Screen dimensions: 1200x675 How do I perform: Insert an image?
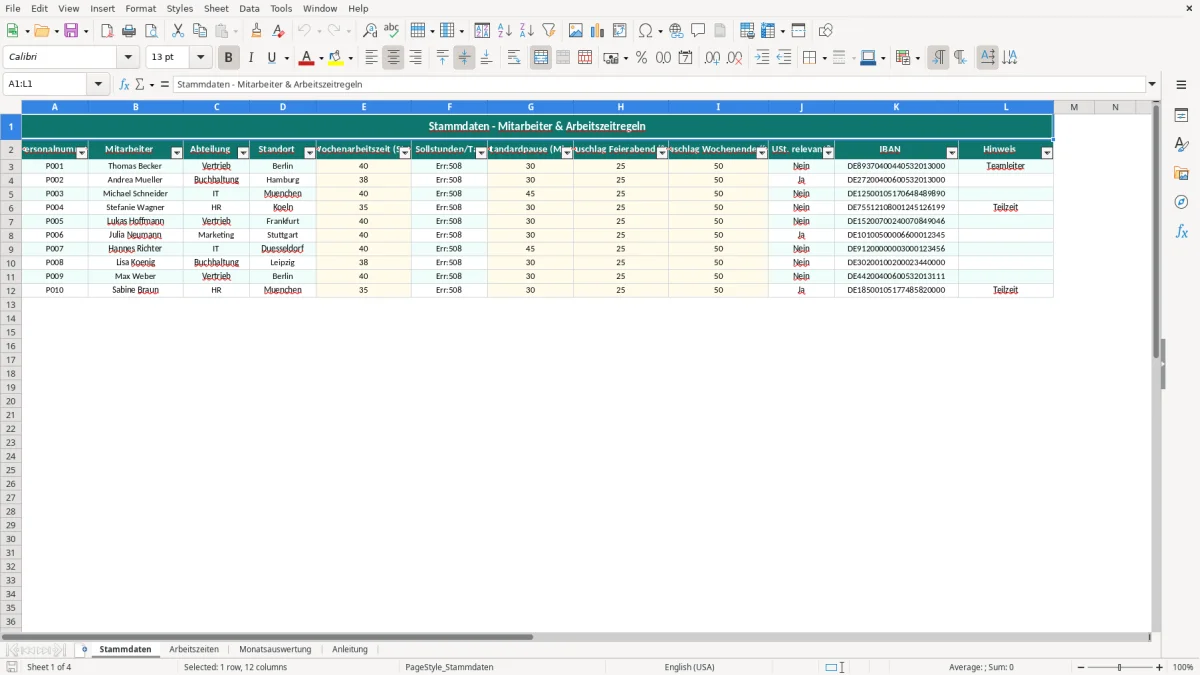pos(576,31)
